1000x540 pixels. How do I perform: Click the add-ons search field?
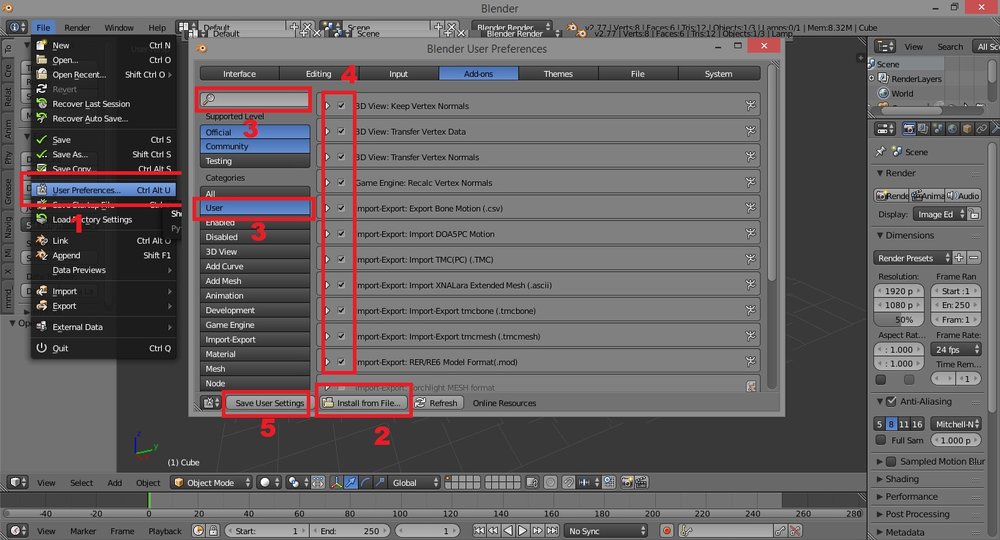tap(255, 99)
